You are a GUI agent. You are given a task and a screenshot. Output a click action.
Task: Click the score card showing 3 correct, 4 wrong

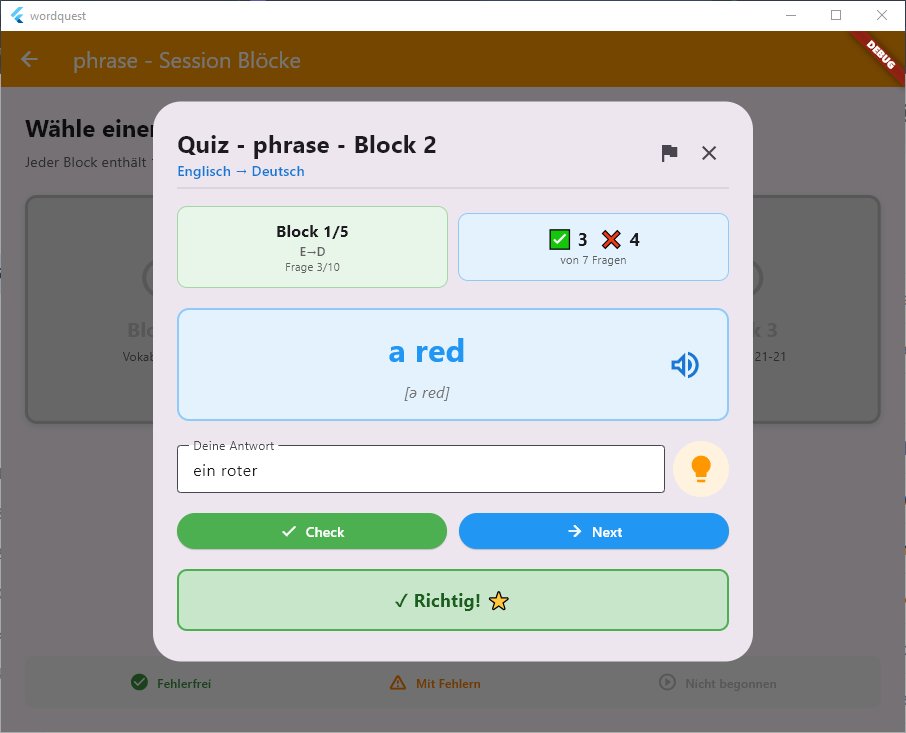click(593, 247)
